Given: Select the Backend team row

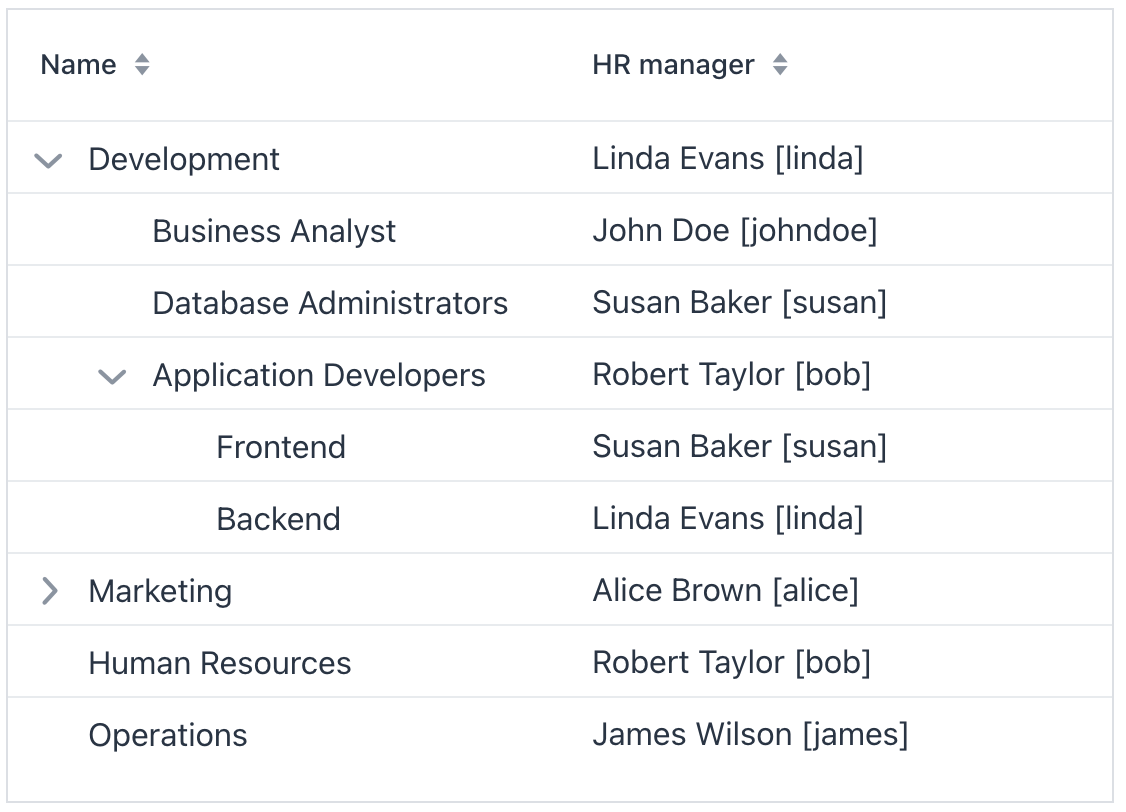Looking at the screenshot, I should coord(278,519).
